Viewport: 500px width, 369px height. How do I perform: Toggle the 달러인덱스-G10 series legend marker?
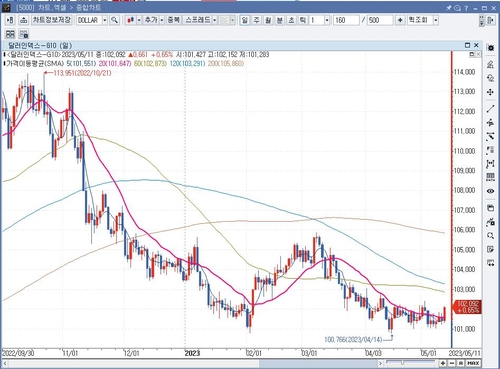coord(4,55)
